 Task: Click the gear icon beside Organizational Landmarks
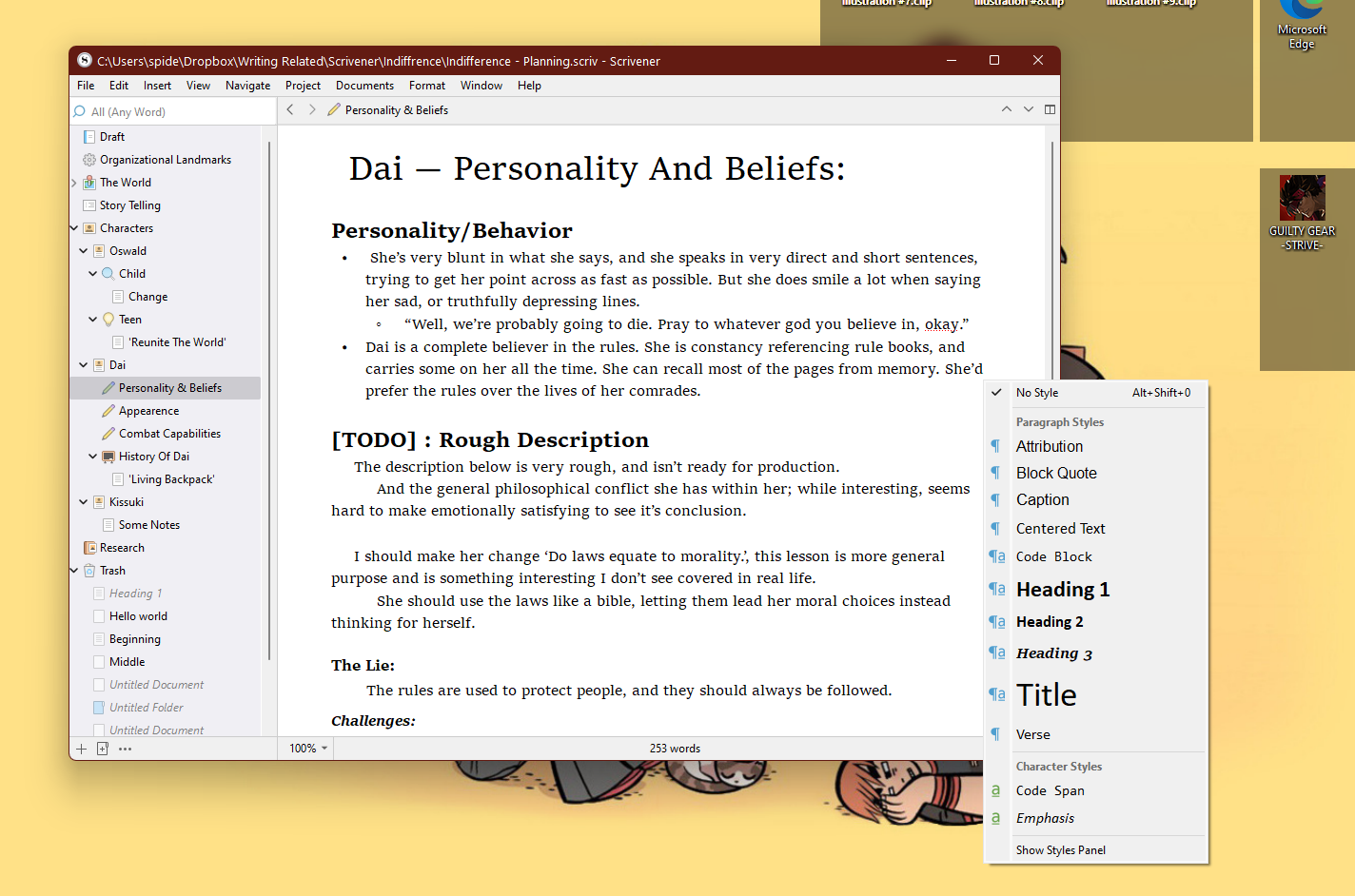89,159
